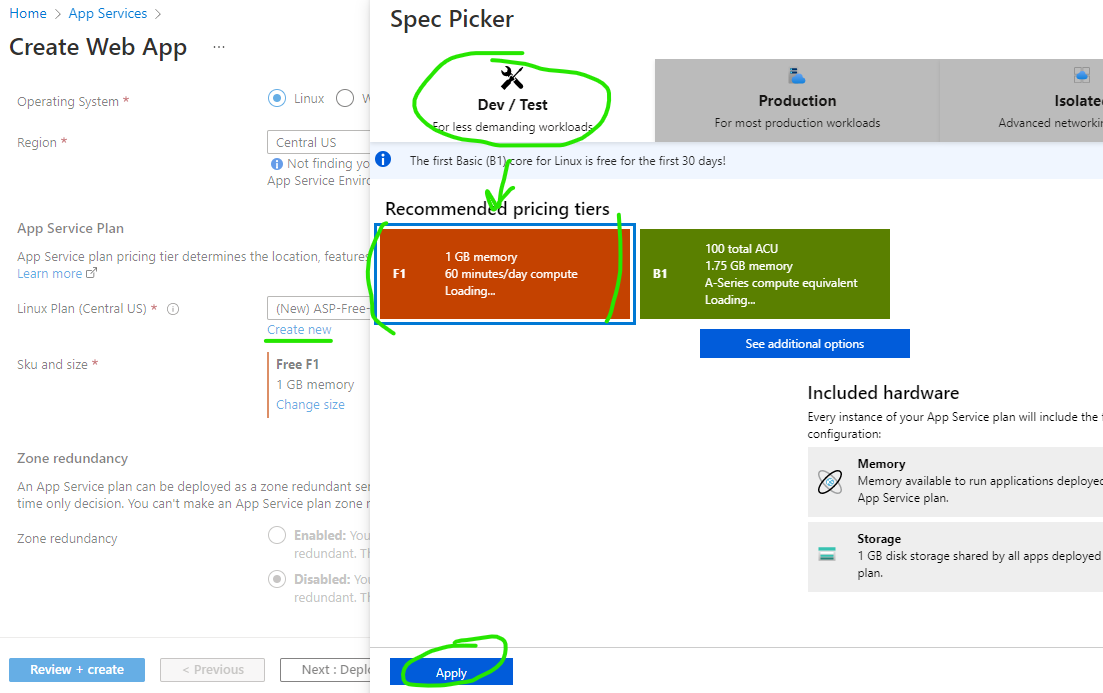Image resolution: width=1103 pixels, height=693 pixels.
Task: Open the Linux Plan (Central US) dropdown
Action: coord(318,307)
